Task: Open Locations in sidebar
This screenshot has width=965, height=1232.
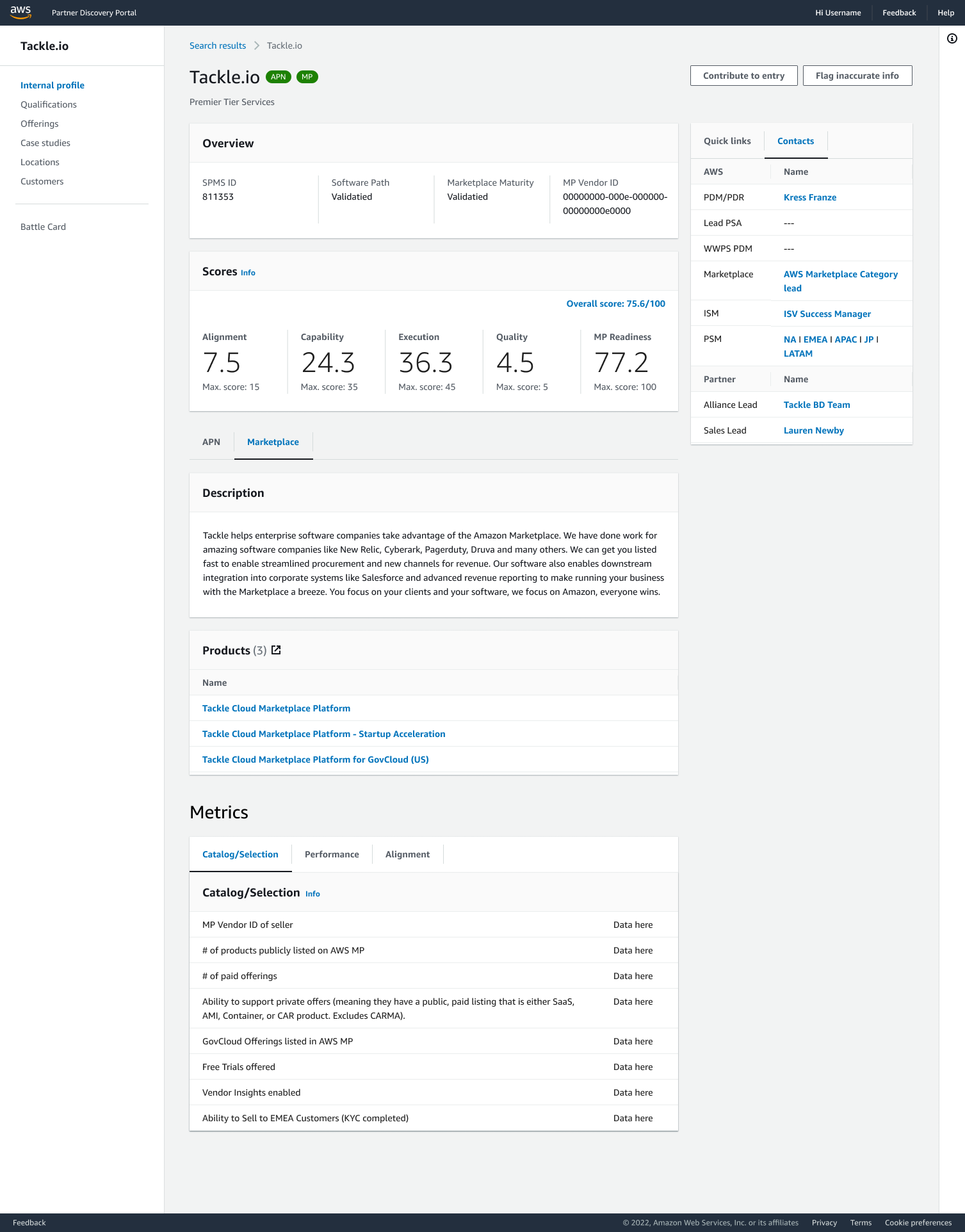Action: pyautogui.click(x=40, y=162)
